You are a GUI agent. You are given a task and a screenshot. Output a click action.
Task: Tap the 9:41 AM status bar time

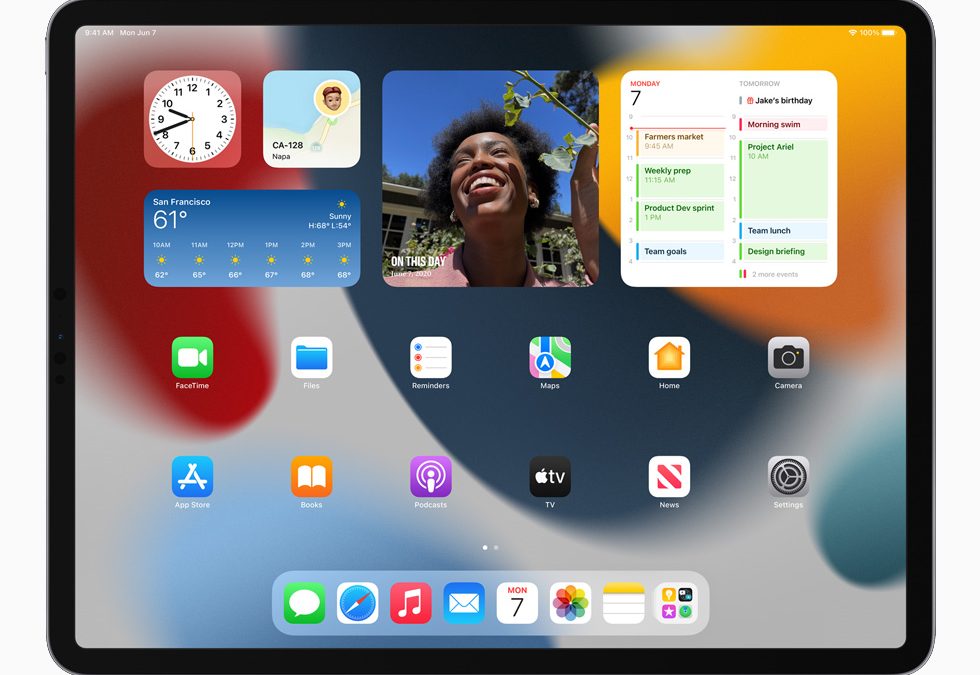pos(99,32)
